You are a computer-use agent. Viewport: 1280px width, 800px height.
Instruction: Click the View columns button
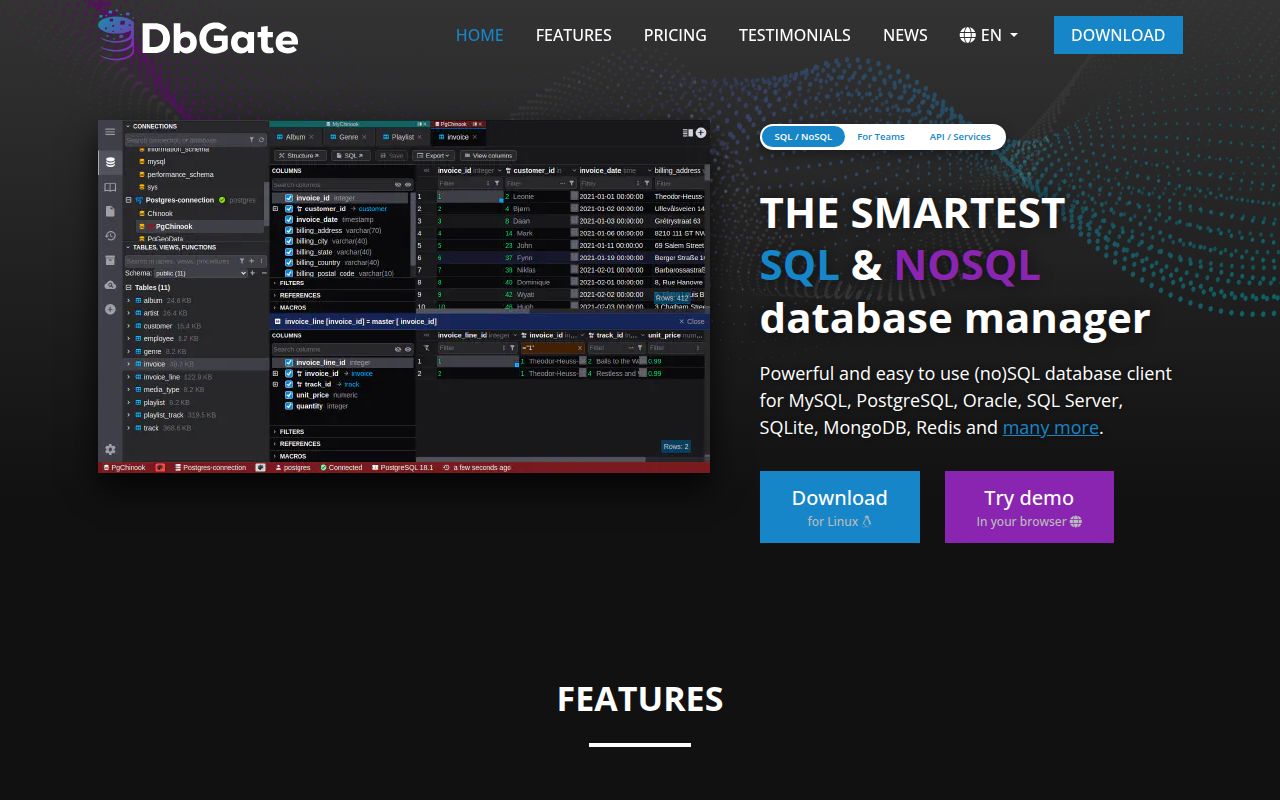point(488,156)
